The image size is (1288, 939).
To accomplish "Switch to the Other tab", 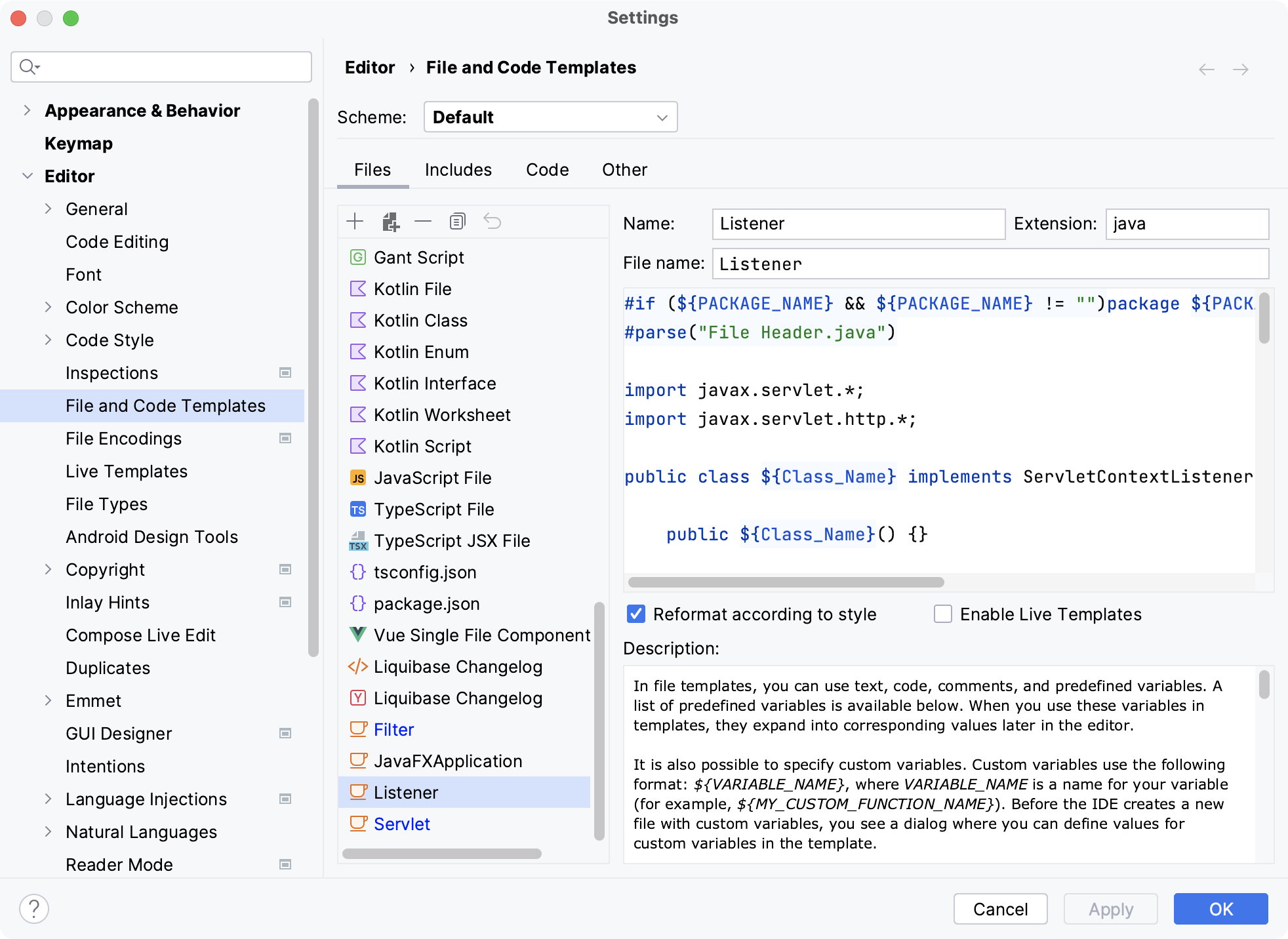I will [624, 169].
